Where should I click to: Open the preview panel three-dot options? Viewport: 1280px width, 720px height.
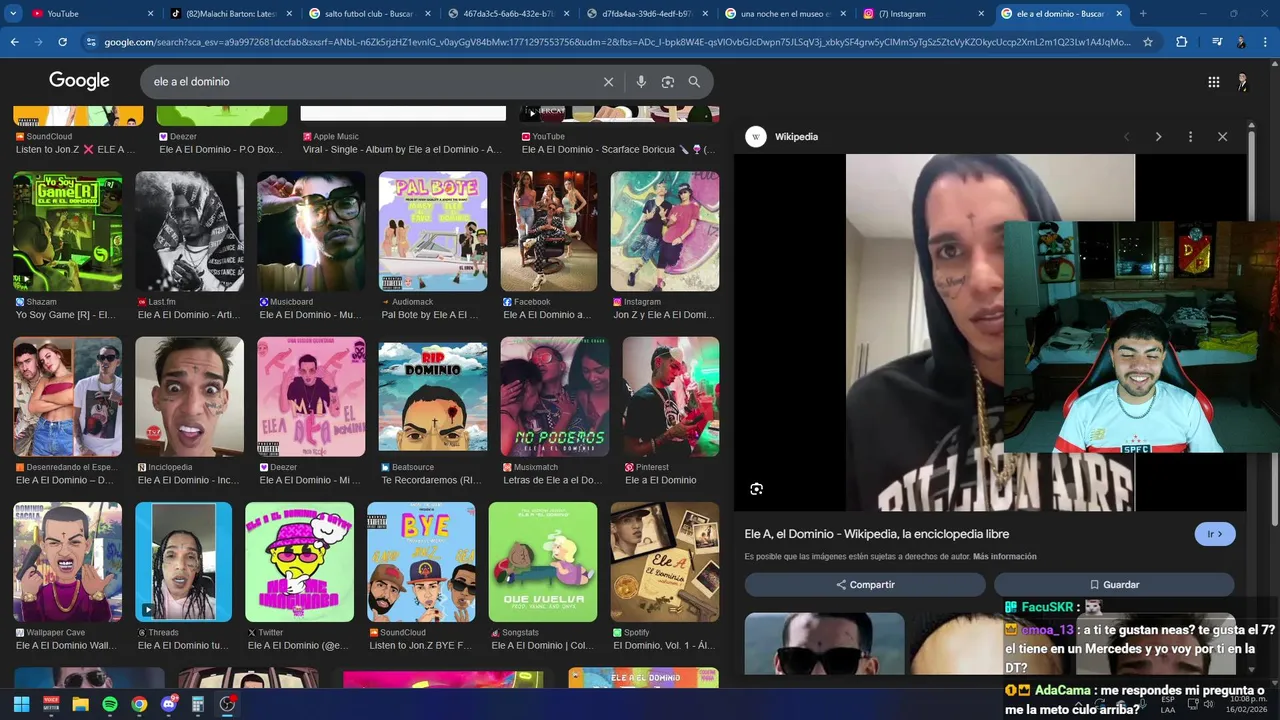[1190, 137]
